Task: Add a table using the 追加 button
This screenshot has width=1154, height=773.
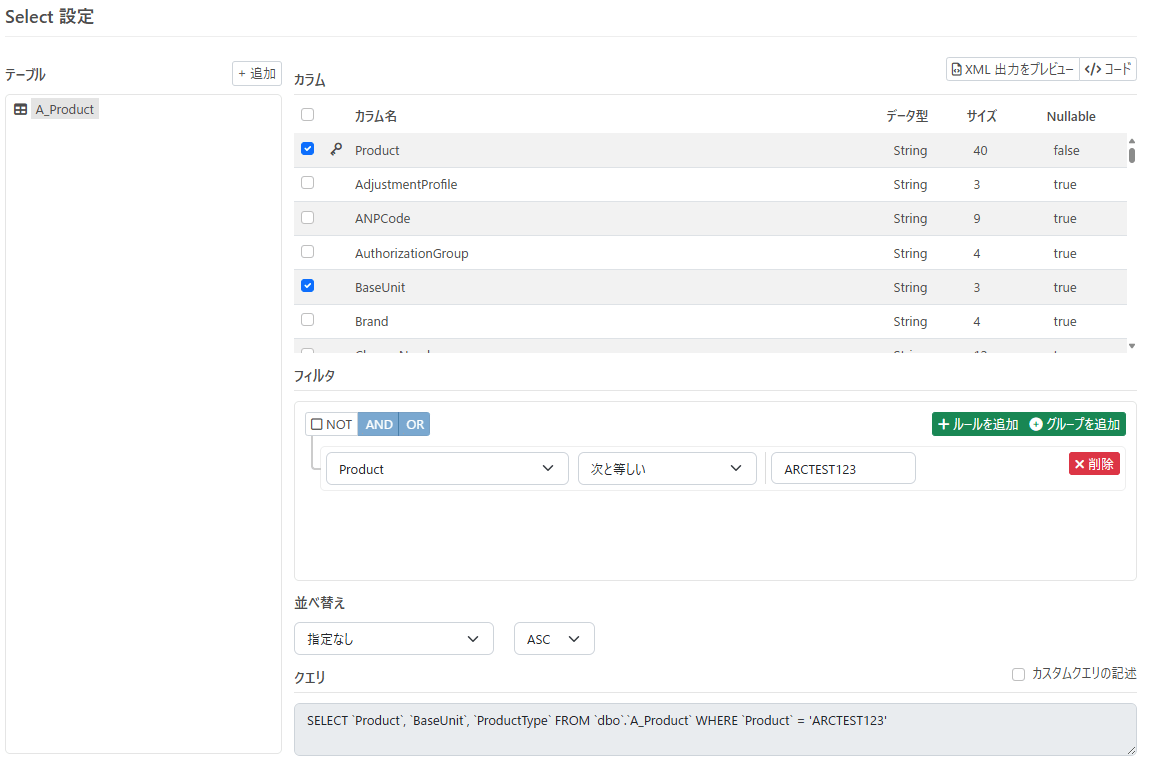Action: (x=257, y=74)
